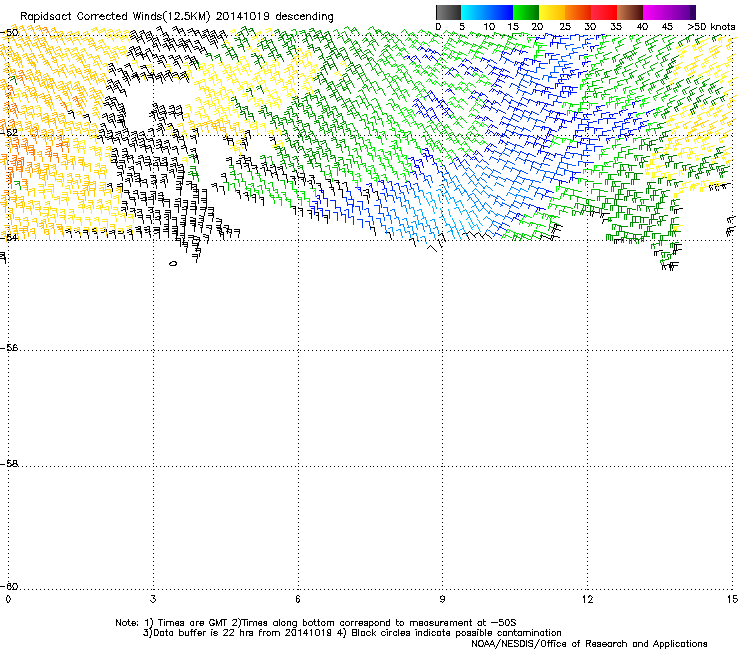
Task: Click the '-50' latitude axis label
Action: tap(9, 33)
